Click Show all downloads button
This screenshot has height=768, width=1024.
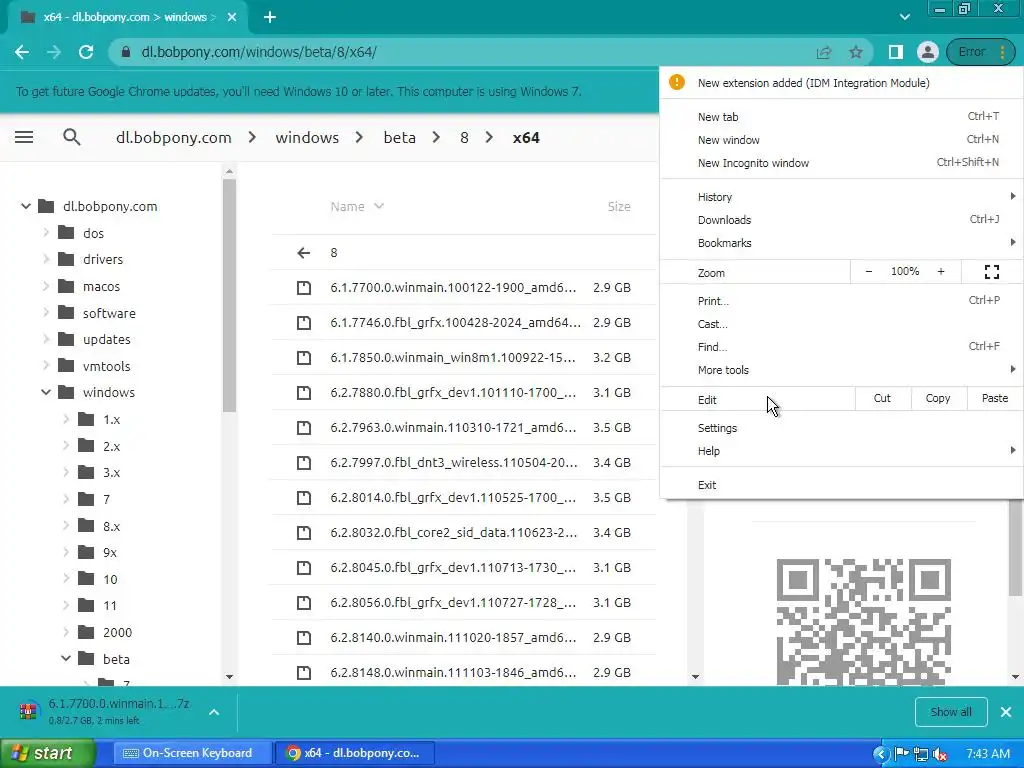click(x=951, y=712)
